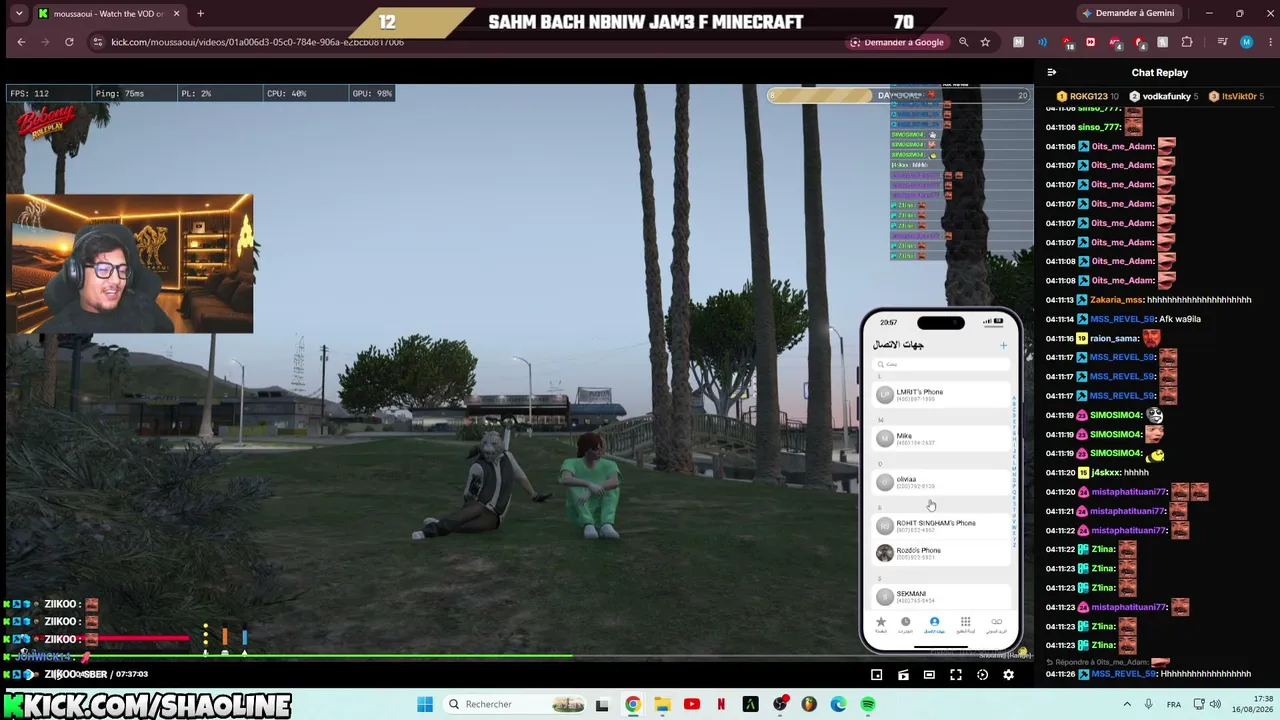Click the RGKG123 top gifter name
1280x720 pixels.
coord(1088,96)
